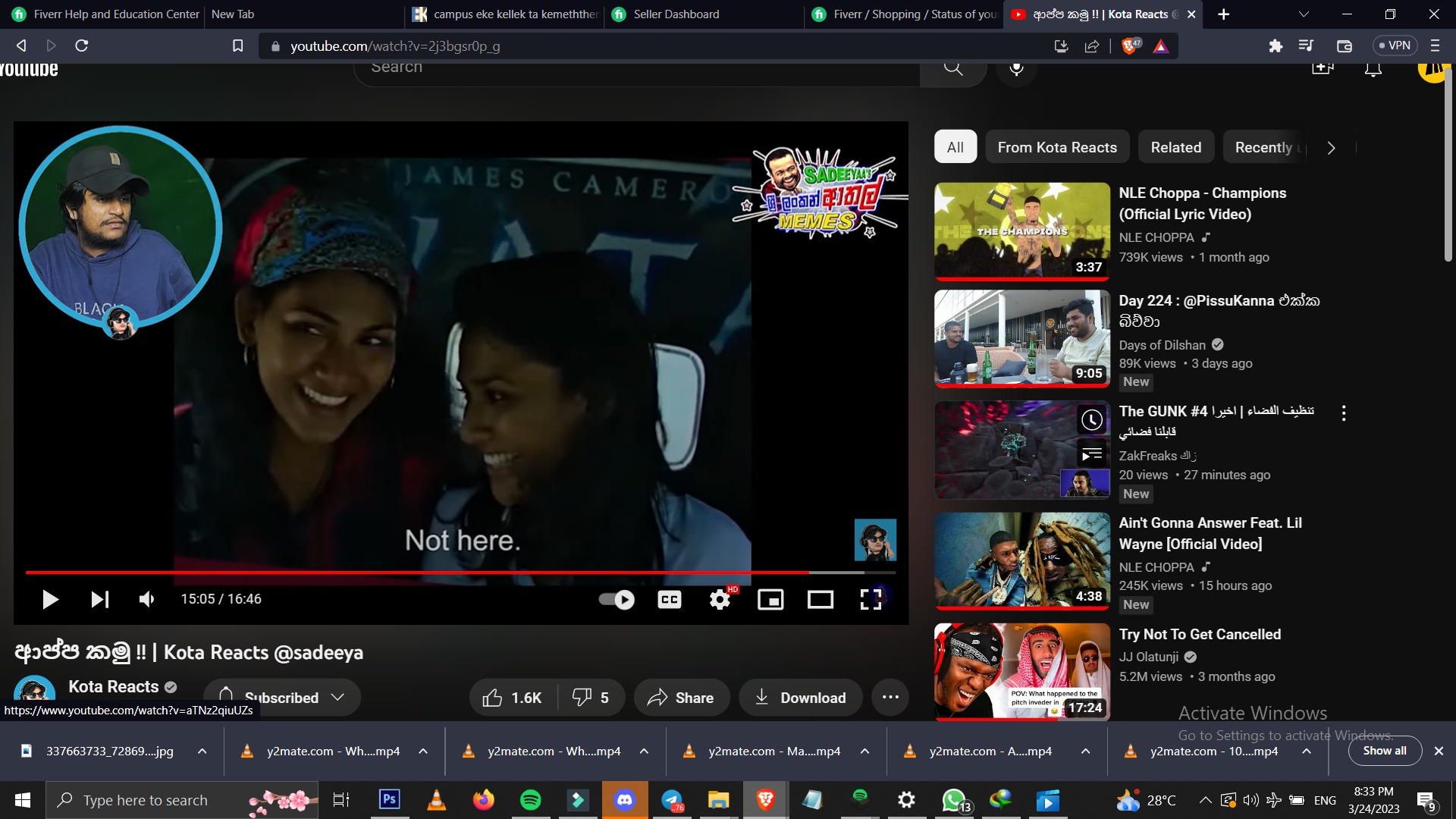The width and height of the screenshot is (1456, 819).
Task: Go back to previous page
Action: click(21, 45)
